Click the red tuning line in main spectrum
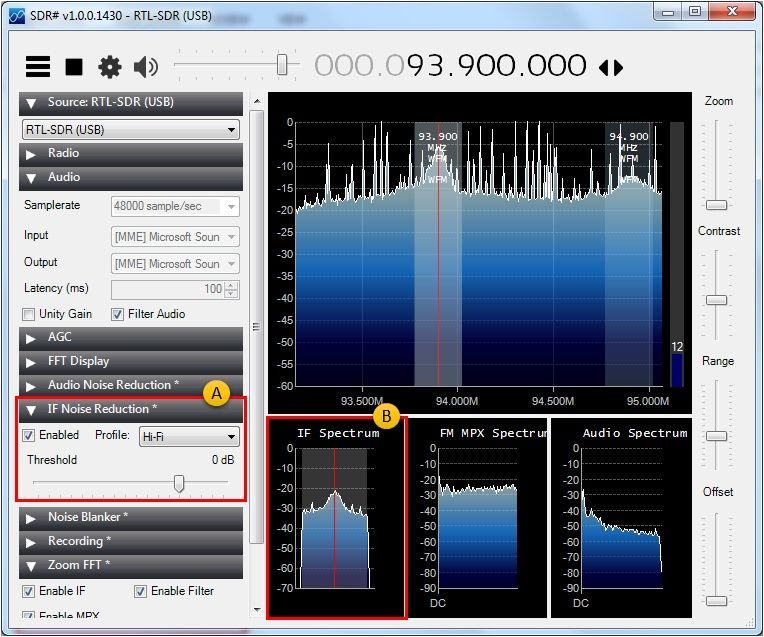This screenshot has width=764, height=637. click(439, 253)
